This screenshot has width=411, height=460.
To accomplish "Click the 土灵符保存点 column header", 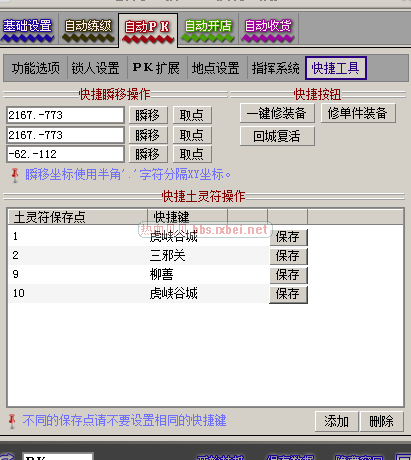I will pos(78,217).
